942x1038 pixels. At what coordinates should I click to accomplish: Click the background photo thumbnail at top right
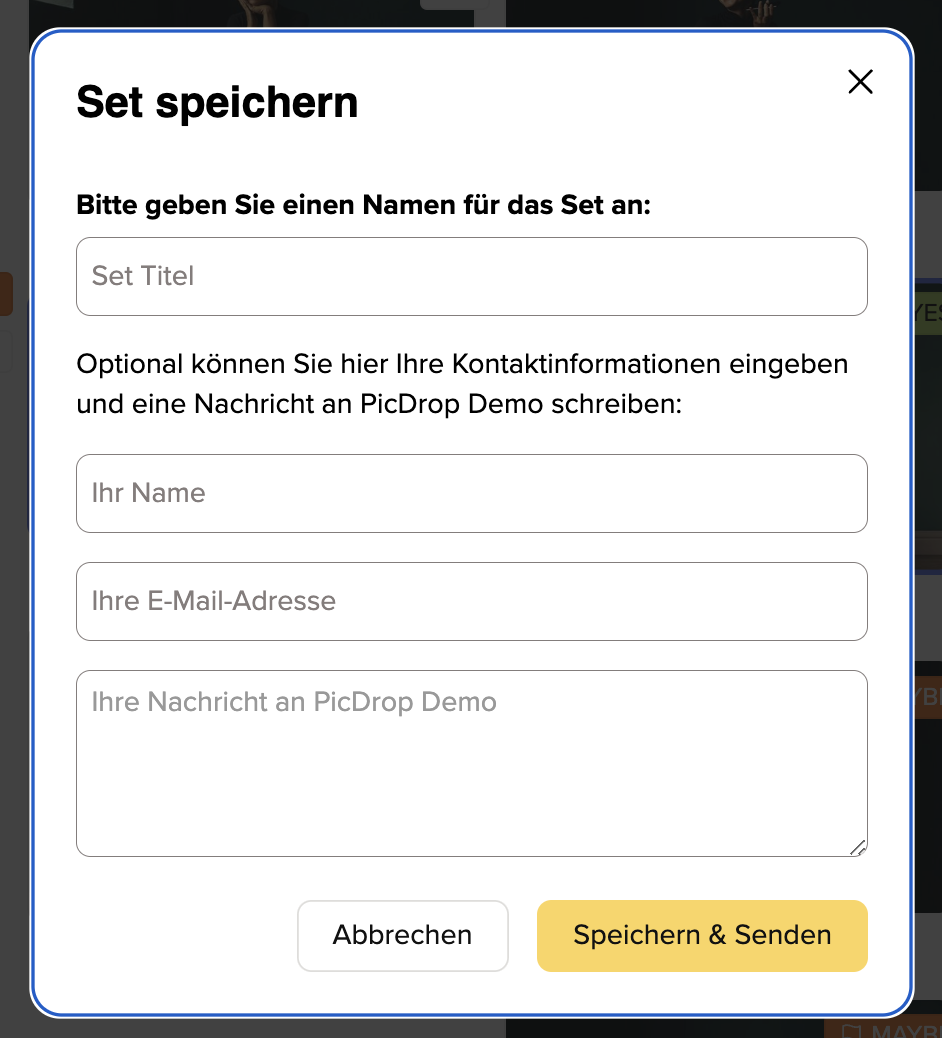tap(722, 13)
